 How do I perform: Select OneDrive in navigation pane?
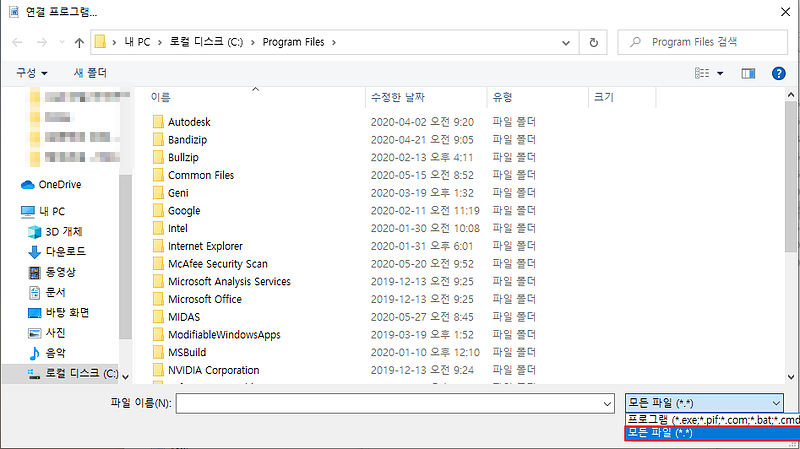[51, 185]
